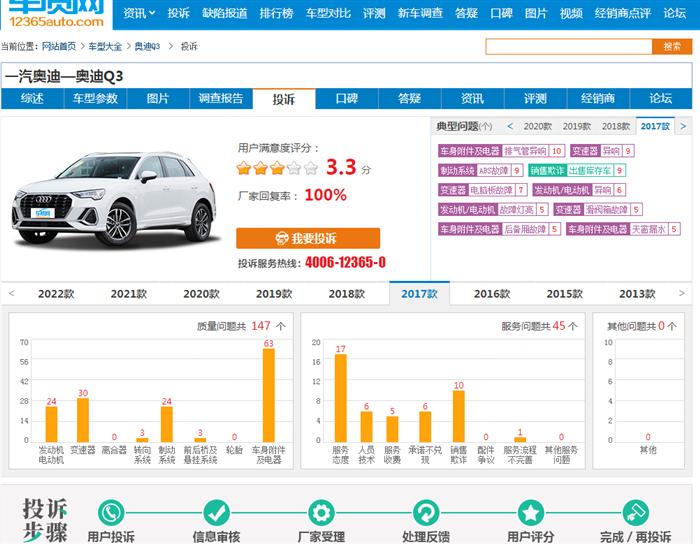
Task: Click the orange 我要投诉 button
Action: 308,238
